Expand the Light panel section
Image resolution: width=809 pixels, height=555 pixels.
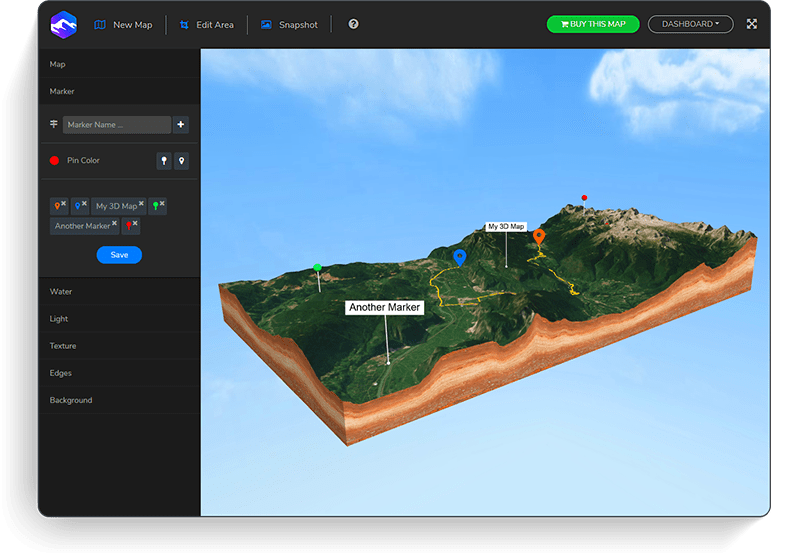tap(119, 319)
